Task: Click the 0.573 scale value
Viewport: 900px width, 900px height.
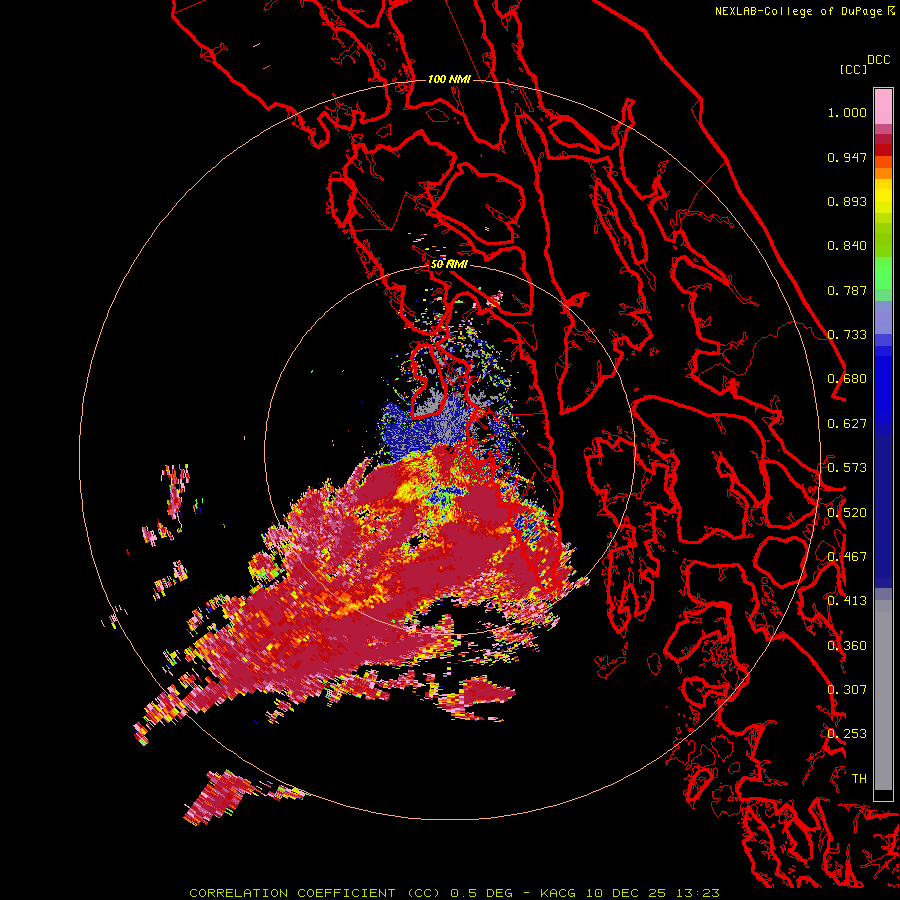Action: pos(847,468)
